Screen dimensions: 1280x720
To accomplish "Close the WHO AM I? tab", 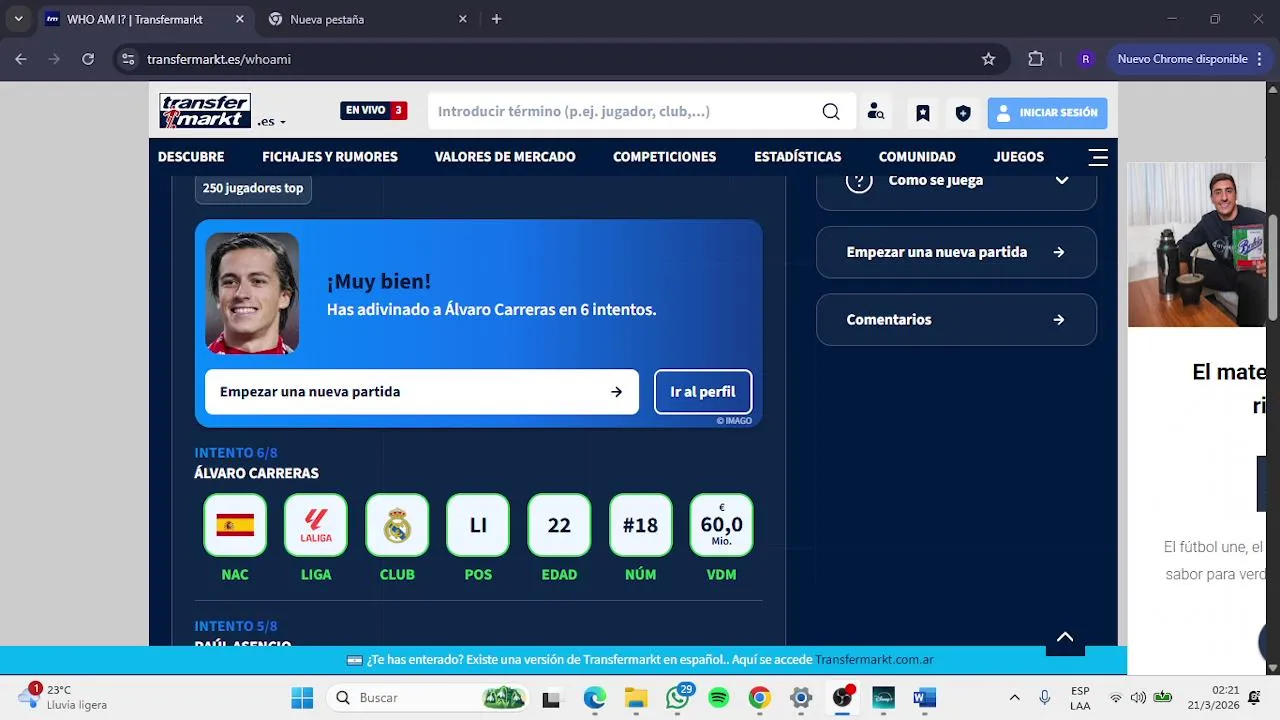I will click(x=240, y=19).
